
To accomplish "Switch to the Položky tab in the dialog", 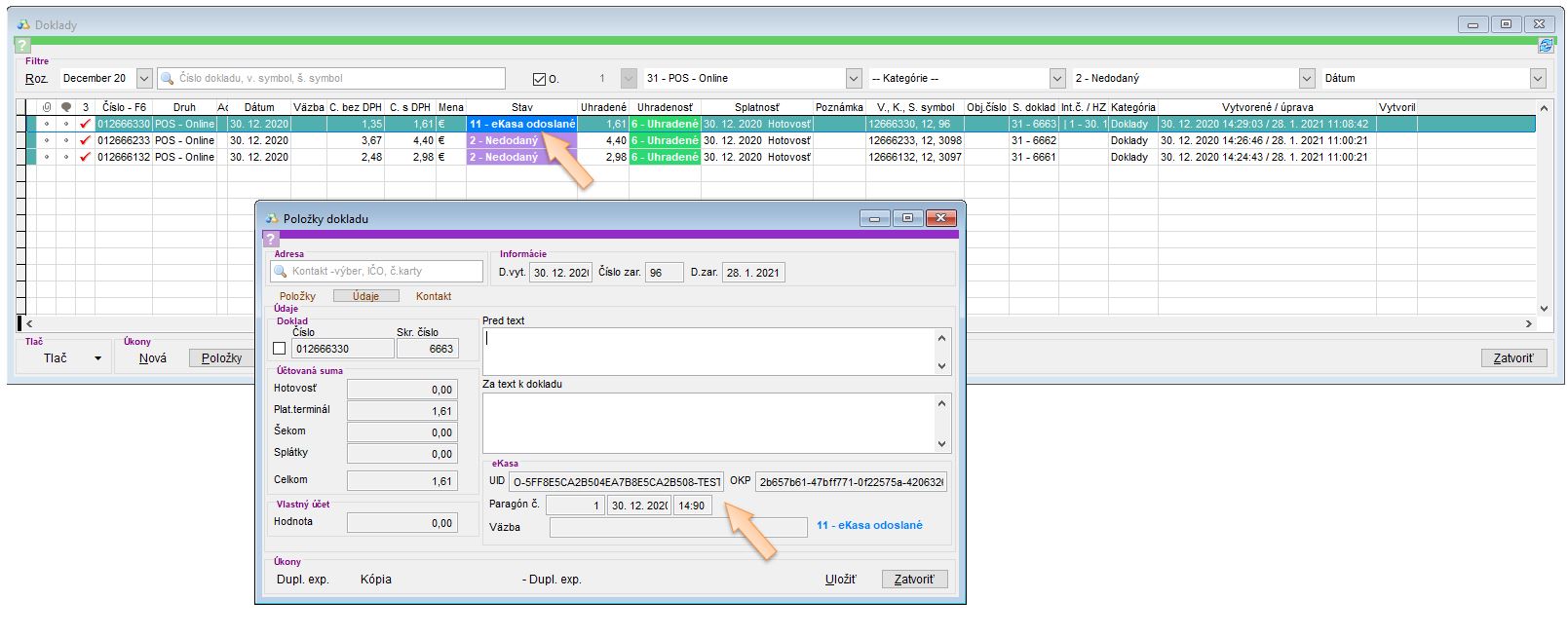I will (x=297, y=296).
